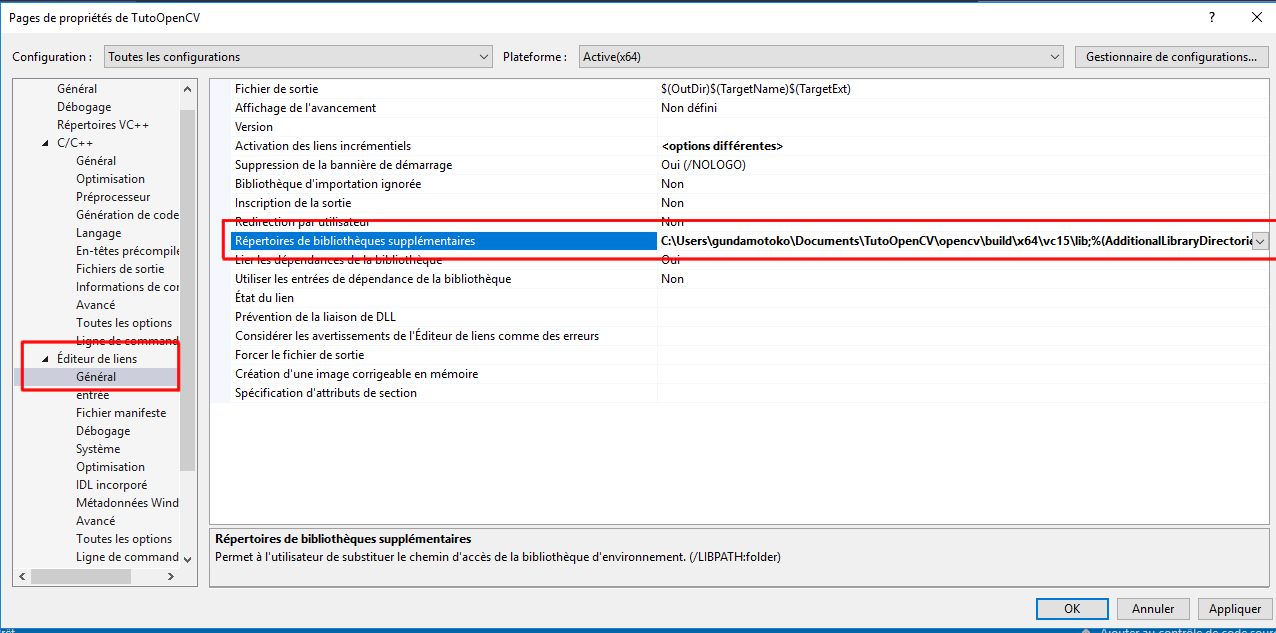The height and width of the screenshot is (633, 1276).
Task: Click the tree's horizontal scroll right arrow
Action: (x=170, y=576)
